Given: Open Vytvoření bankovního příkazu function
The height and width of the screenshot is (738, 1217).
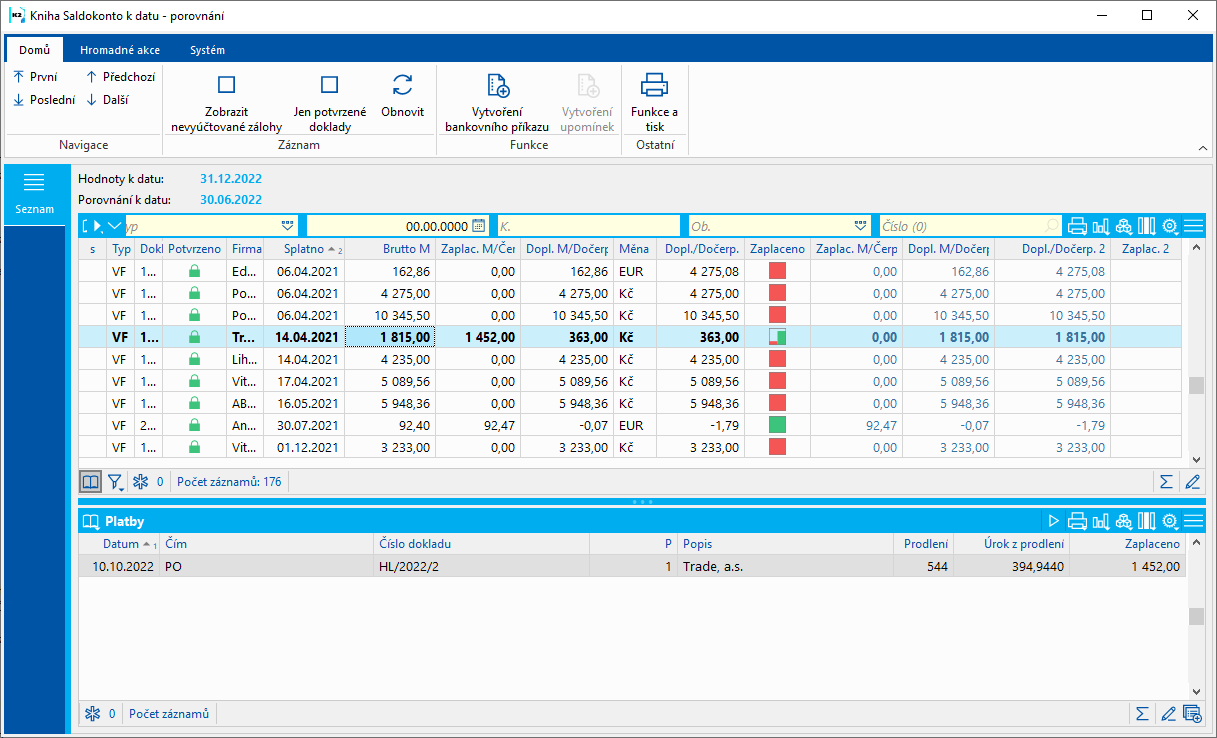Looking at the screenshot, I should (497, 86).
